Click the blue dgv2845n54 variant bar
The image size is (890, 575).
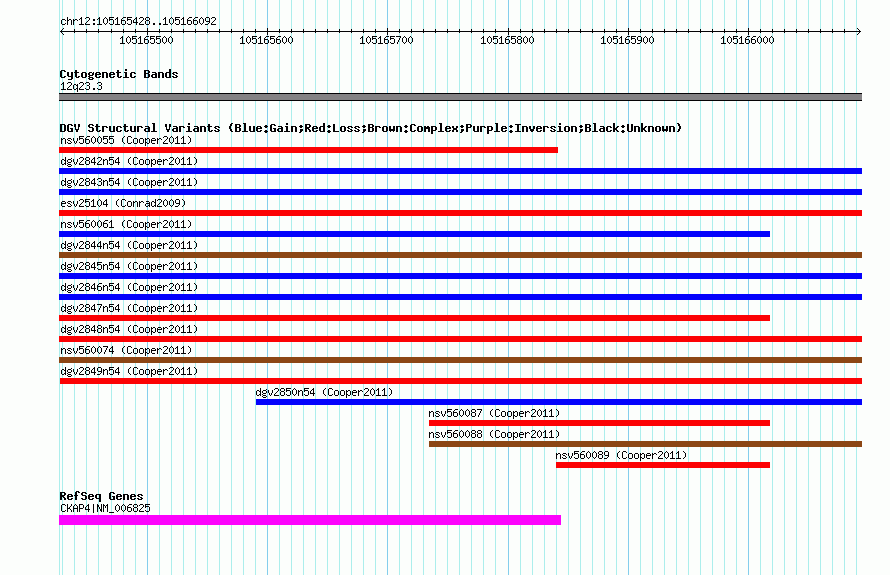coord(460,276)
